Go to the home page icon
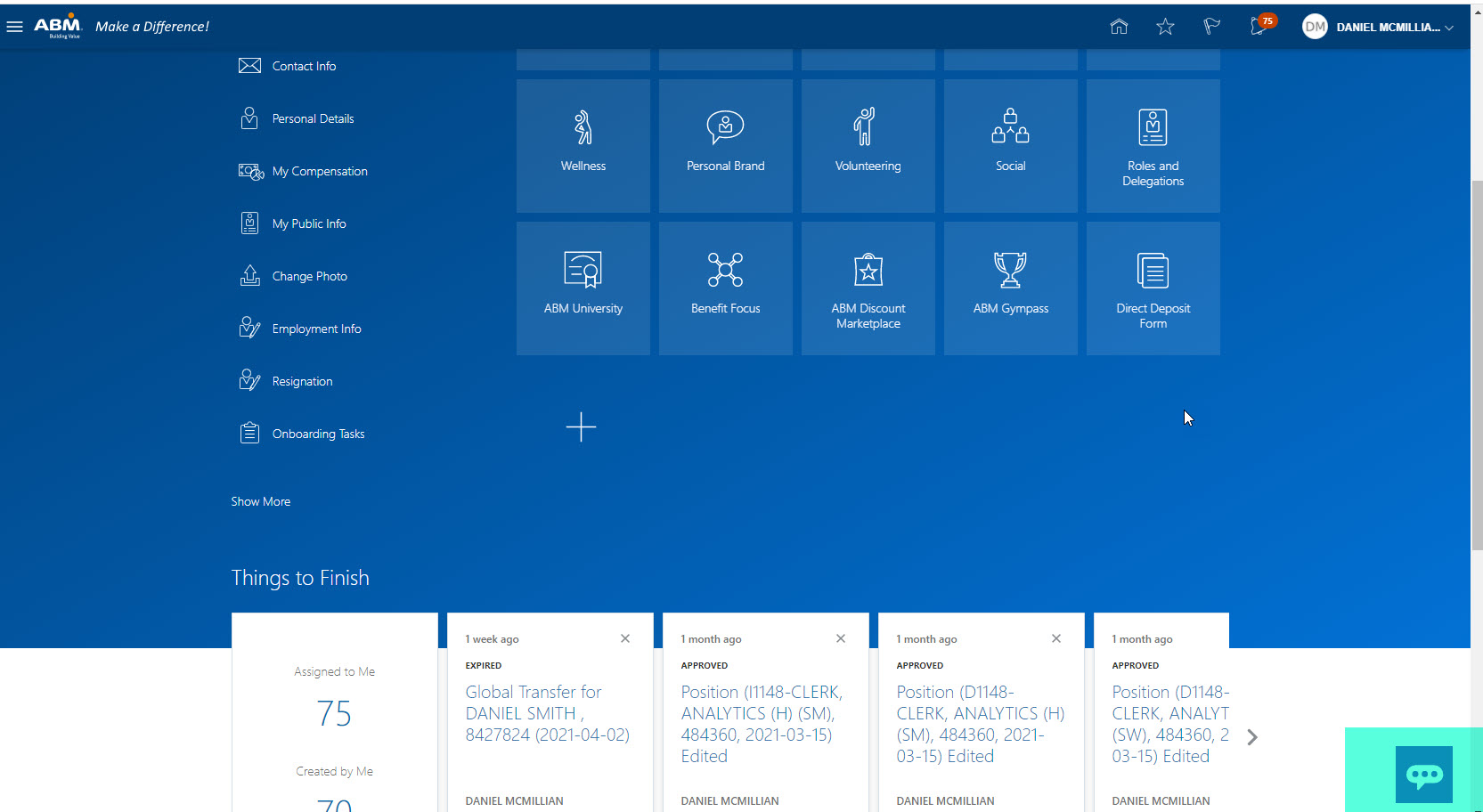1483x812 pixels. coord(1119,27)
